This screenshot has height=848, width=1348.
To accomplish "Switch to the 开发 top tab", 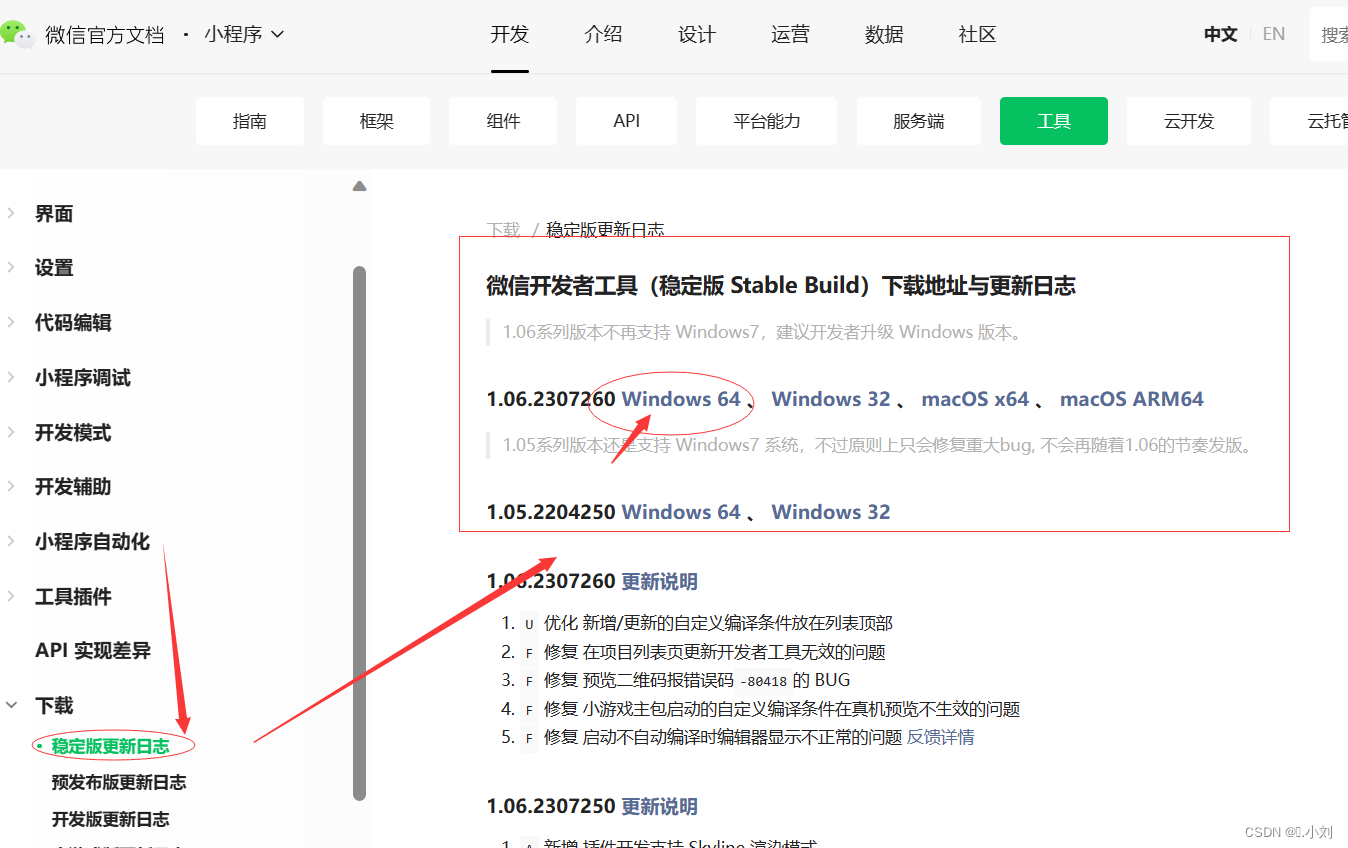I will pyautogui.click(x=510, y=34).
